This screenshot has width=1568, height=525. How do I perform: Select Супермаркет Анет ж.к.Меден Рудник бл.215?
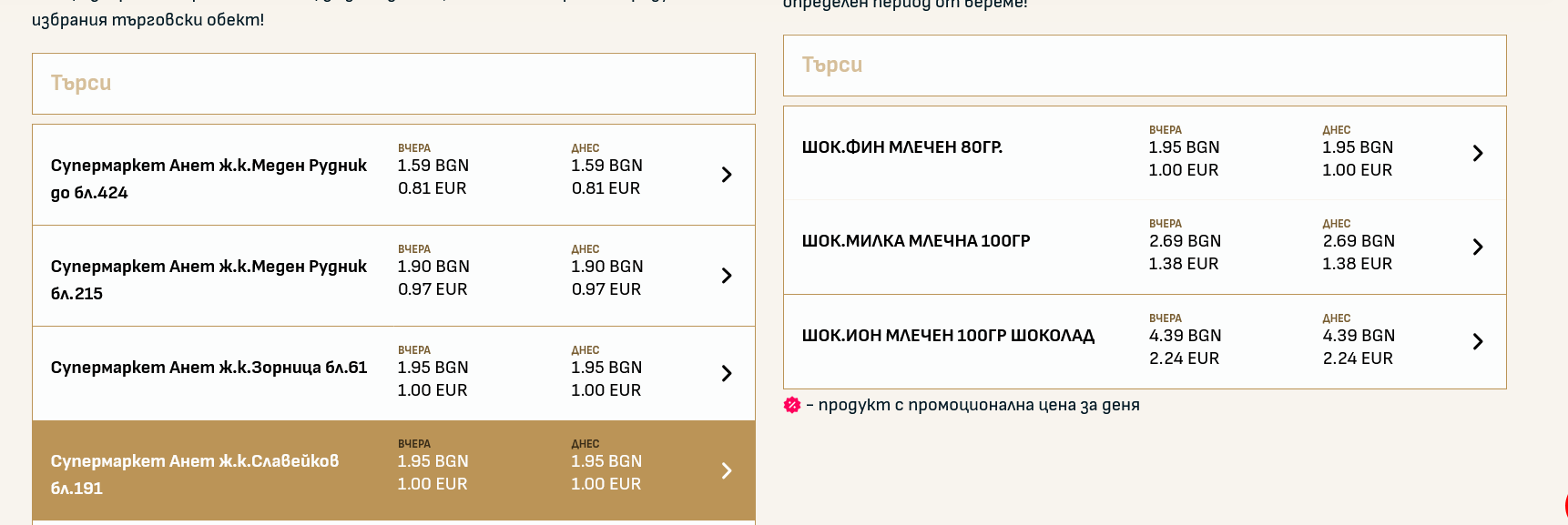click(x=209, y=279)
